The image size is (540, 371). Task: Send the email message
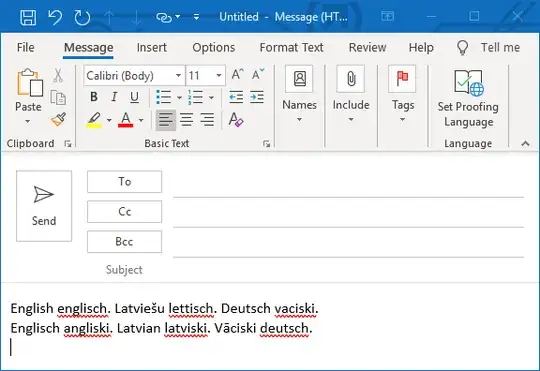coord(44,206)
